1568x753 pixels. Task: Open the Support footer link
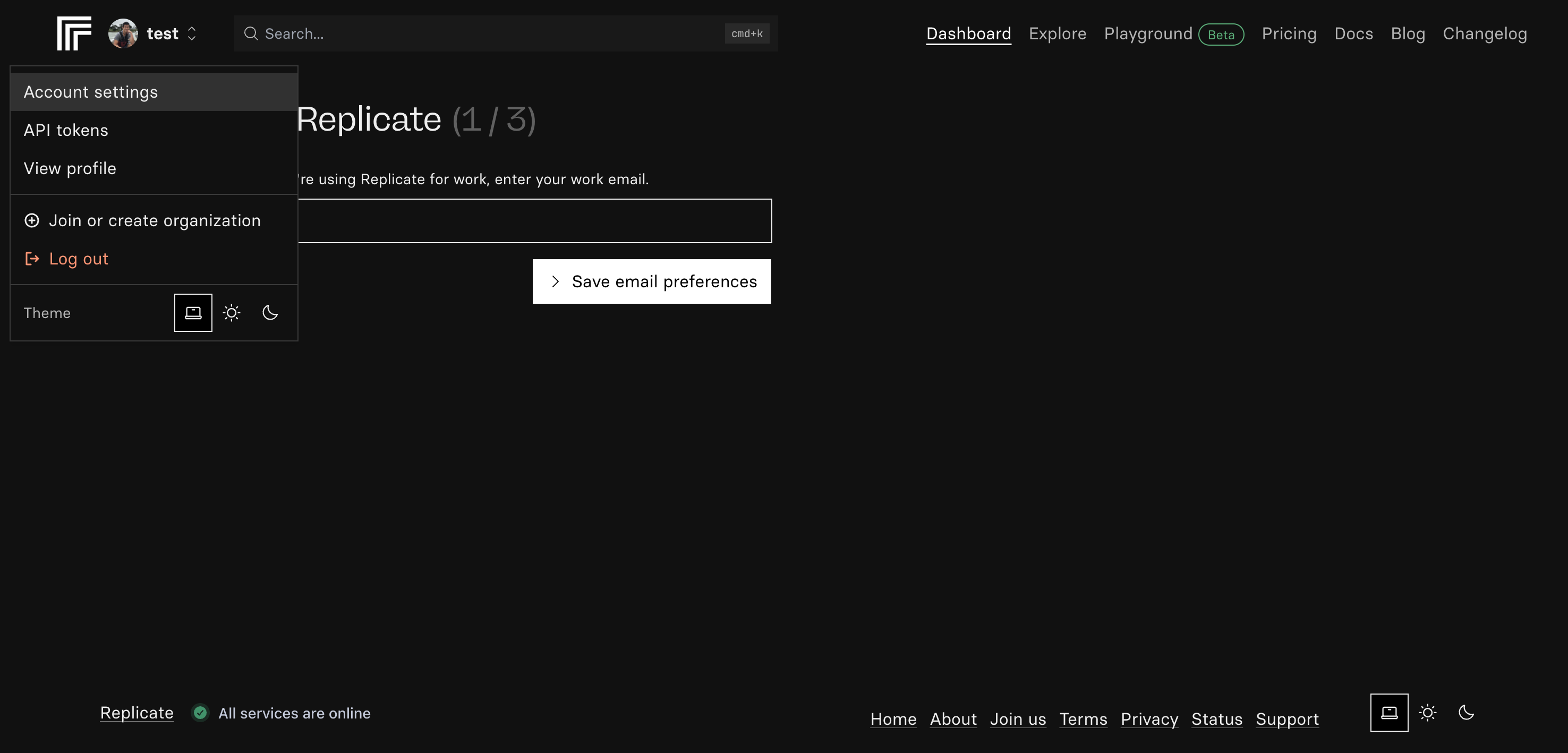[x=1287, y=719]
